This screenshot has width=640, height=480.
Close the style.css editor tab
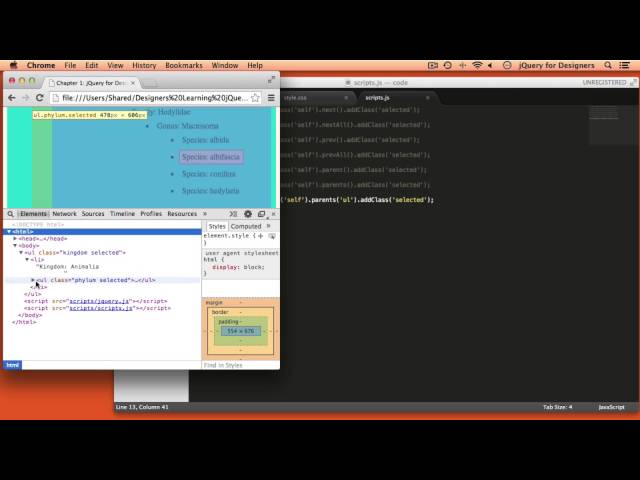pyautogui.click(x=346, y=98)
